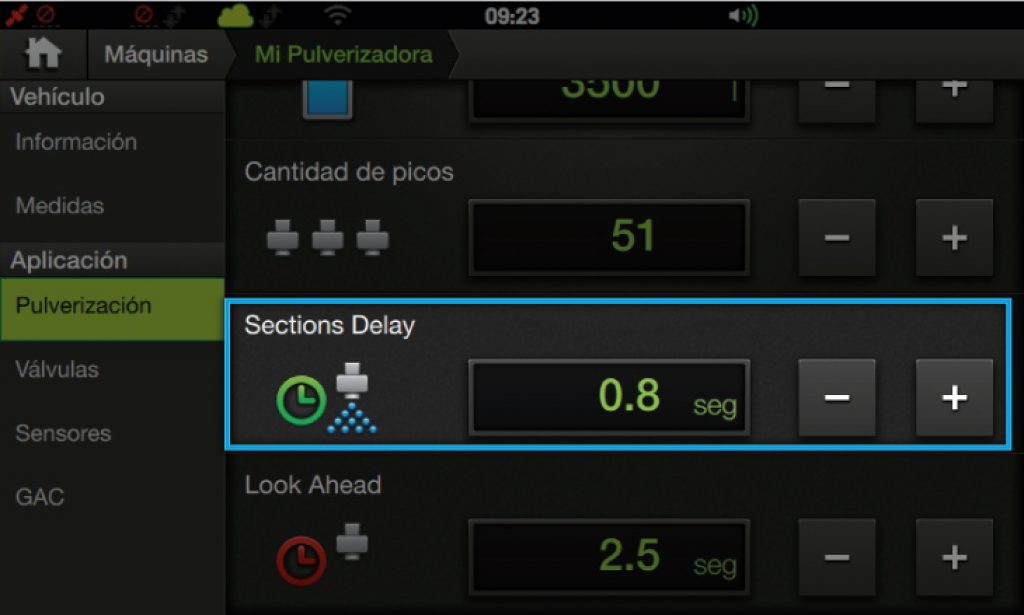
Task: Tap the Sections Delay 0.8 value field
Action: point(609,397)
